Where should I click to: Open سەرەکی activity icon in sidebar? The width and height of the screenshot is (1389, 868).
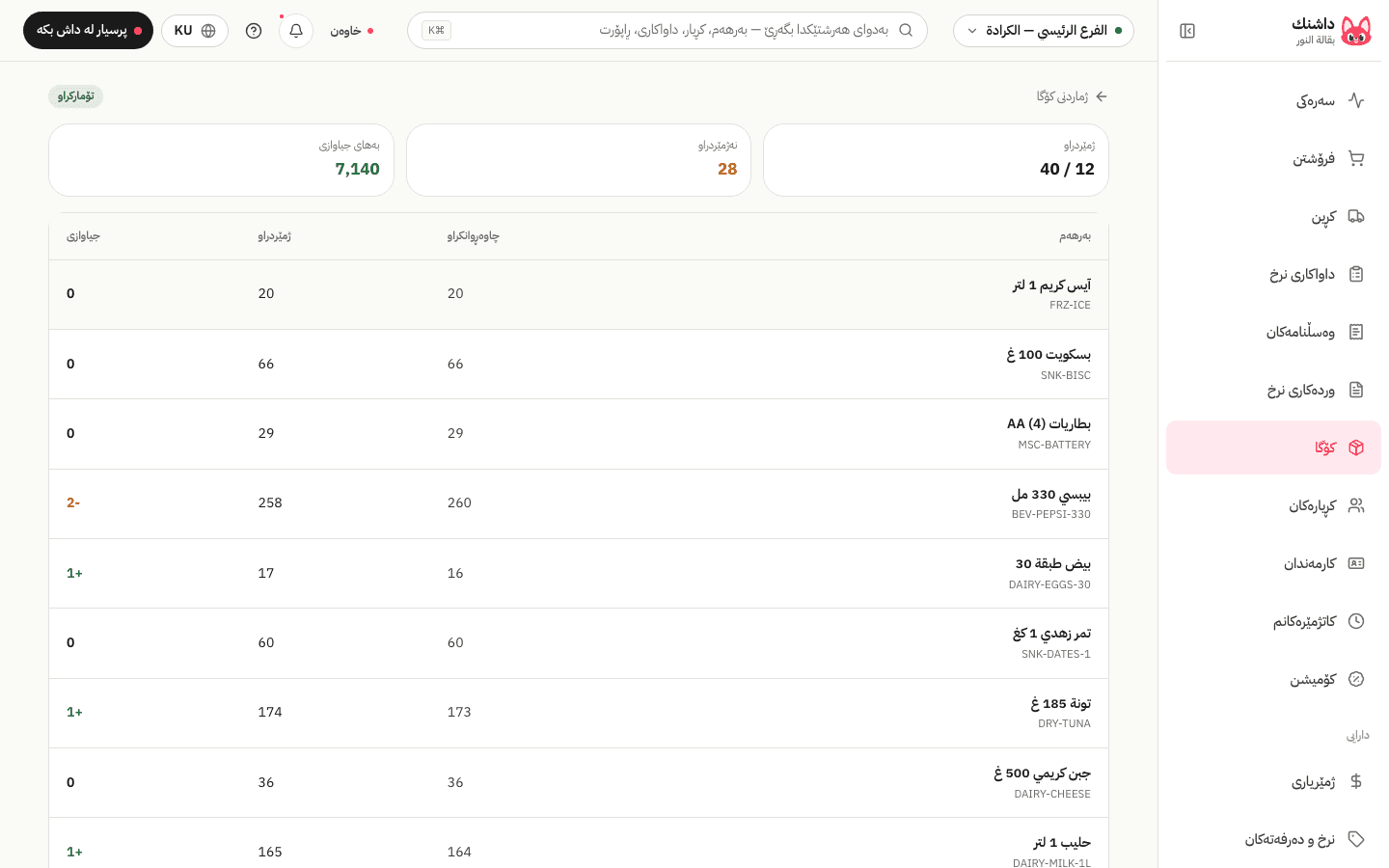(1356, 100)
